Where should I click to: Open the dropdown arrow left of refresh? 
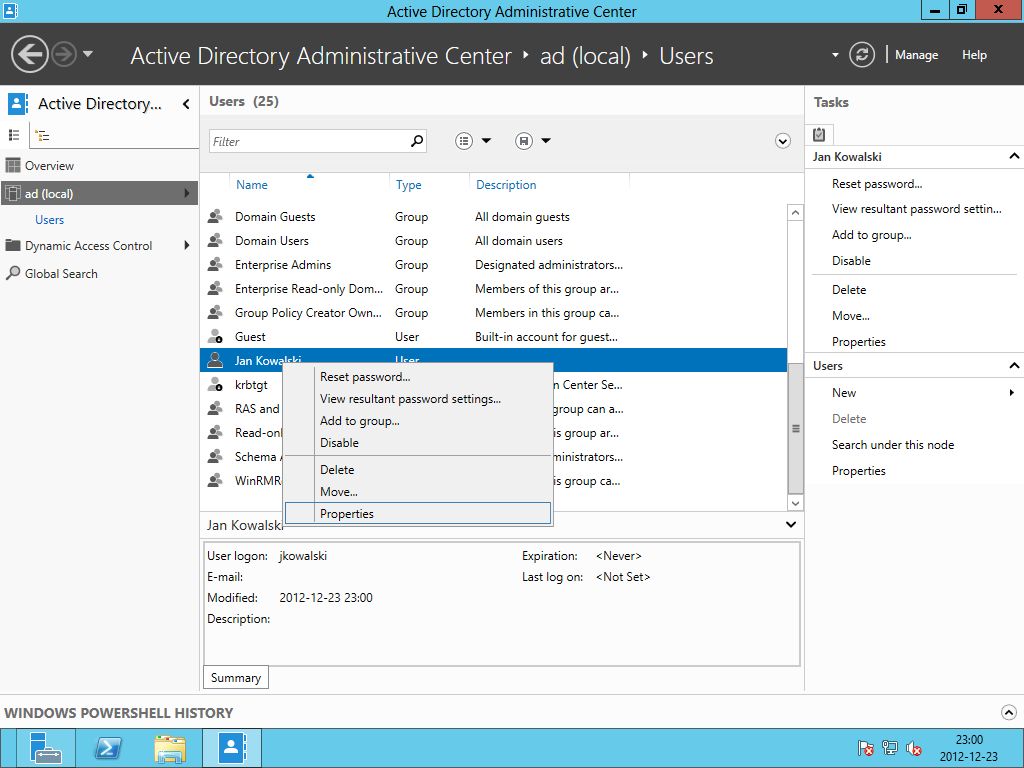pos(835,56)
